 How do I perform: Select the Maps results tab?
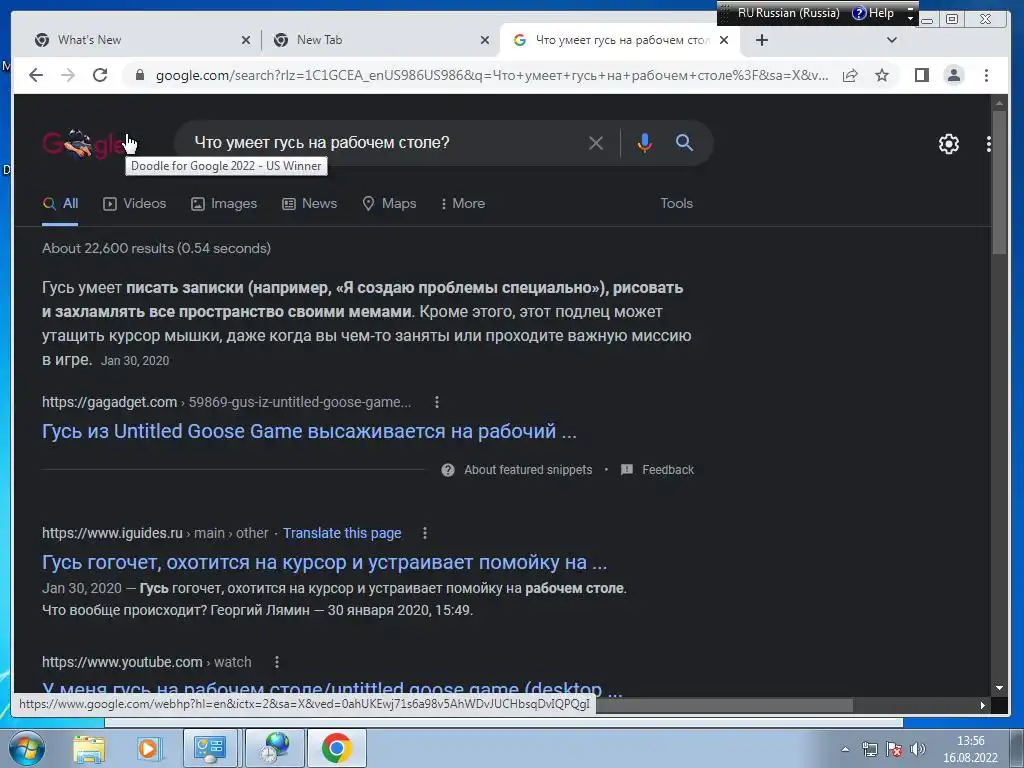pyautogui.click(x=389, y=203)
